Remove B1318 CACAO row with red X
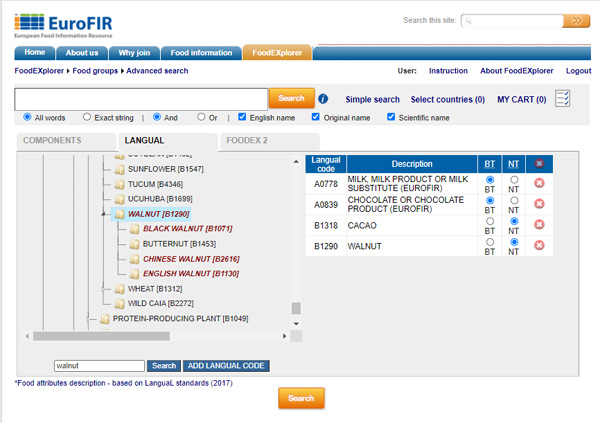Image resolution: width=600 pixels, height=423 pixels. pos(539,224)
